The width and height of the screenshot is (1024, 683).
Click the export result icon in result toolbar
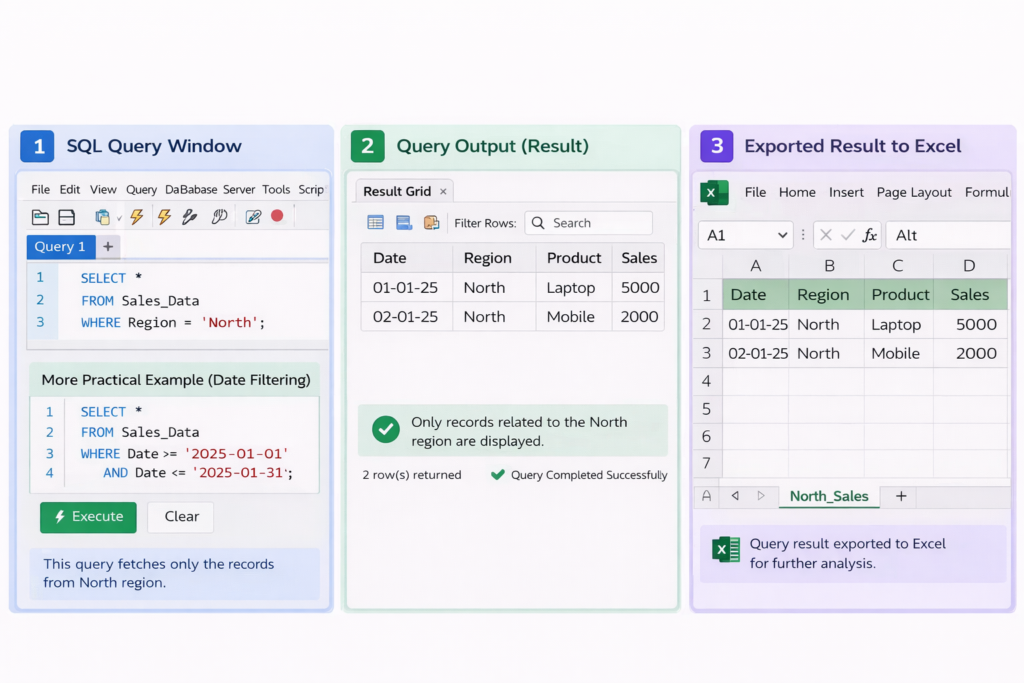click(431, 223)
